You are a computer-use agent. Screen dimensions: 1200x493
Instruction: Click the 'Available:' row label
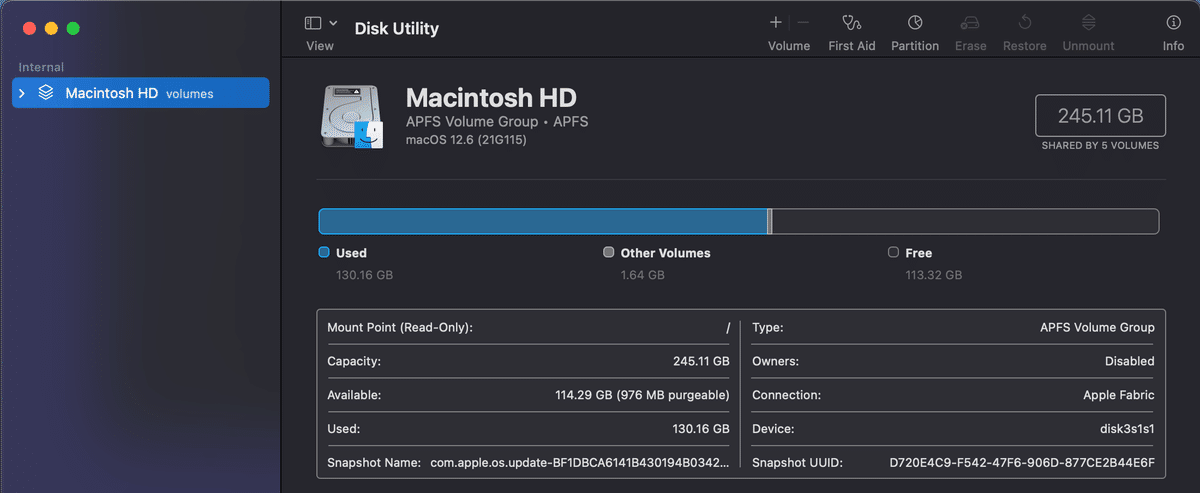(x=354, y=395)
